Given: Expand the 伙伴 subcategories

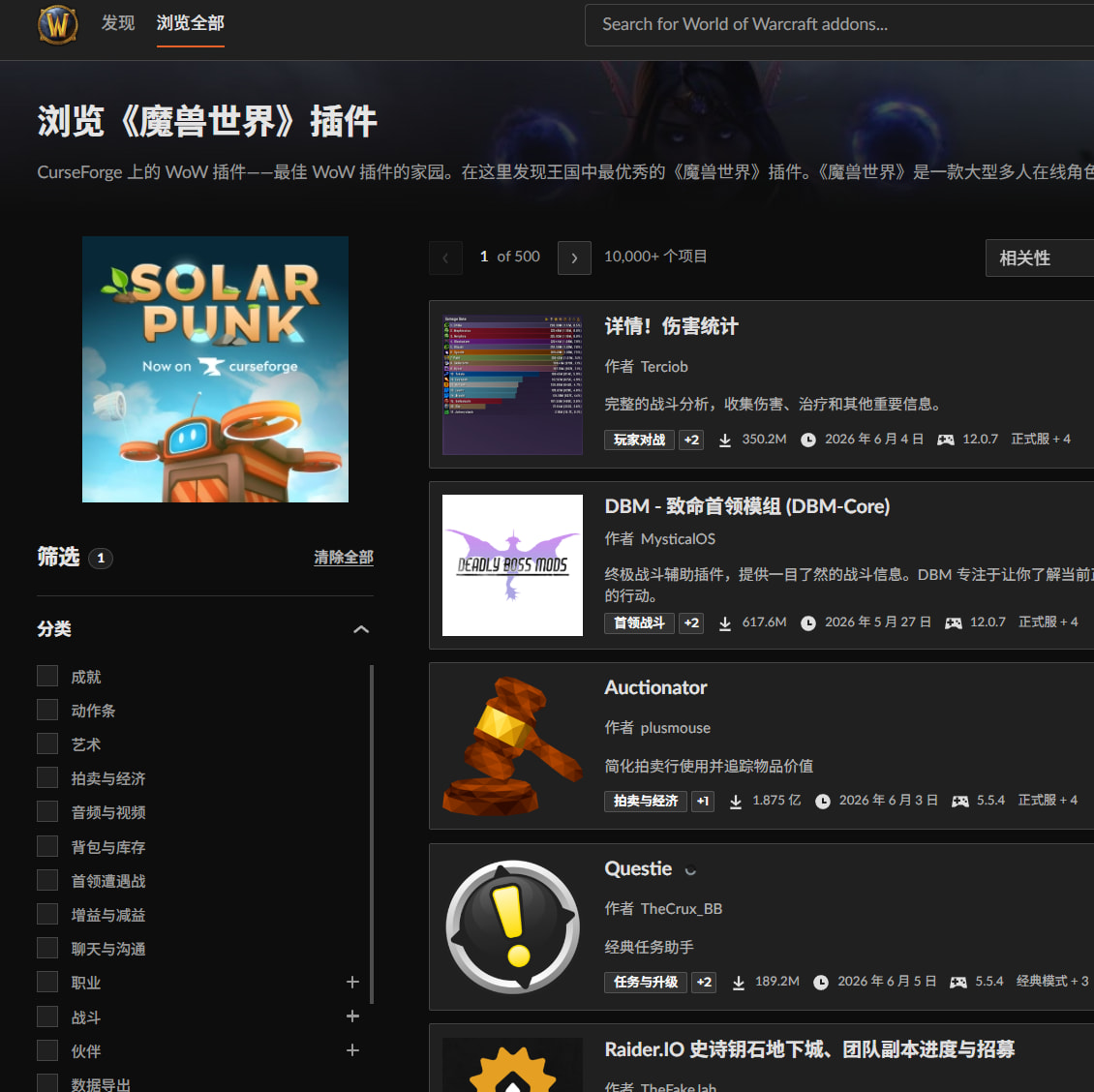Looking at the screenshot, I should (x=352, y=1050).
